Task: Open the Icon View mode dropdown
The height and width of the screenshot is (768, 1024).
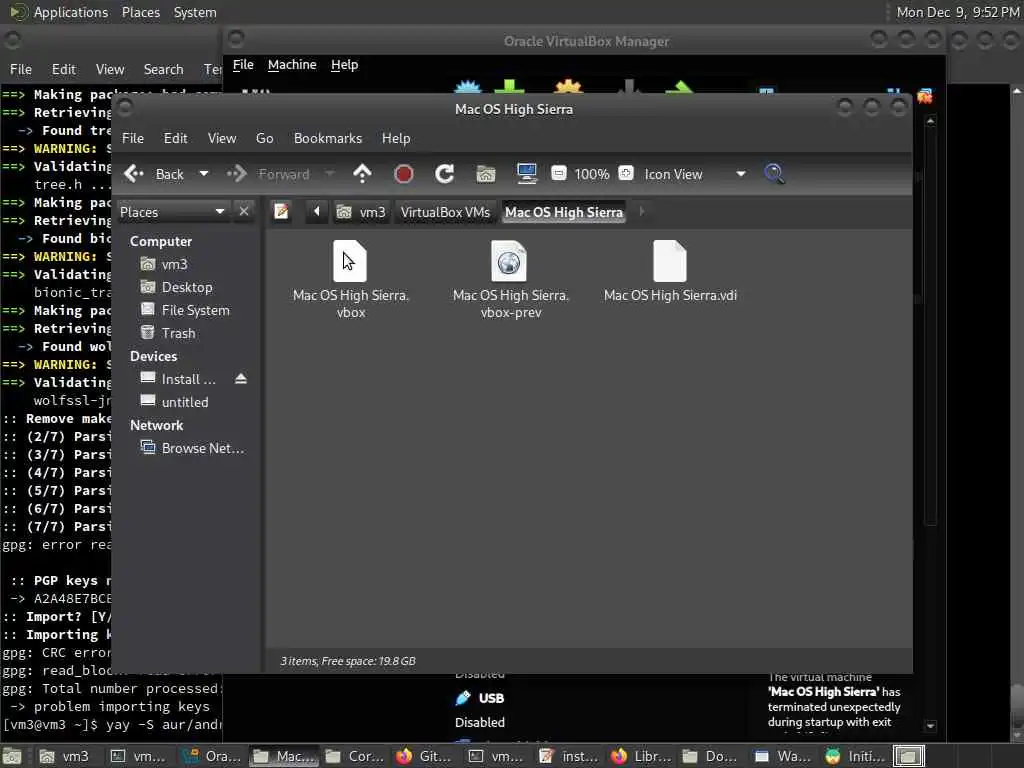Action: pyautogui.click(x=695, y=174)
